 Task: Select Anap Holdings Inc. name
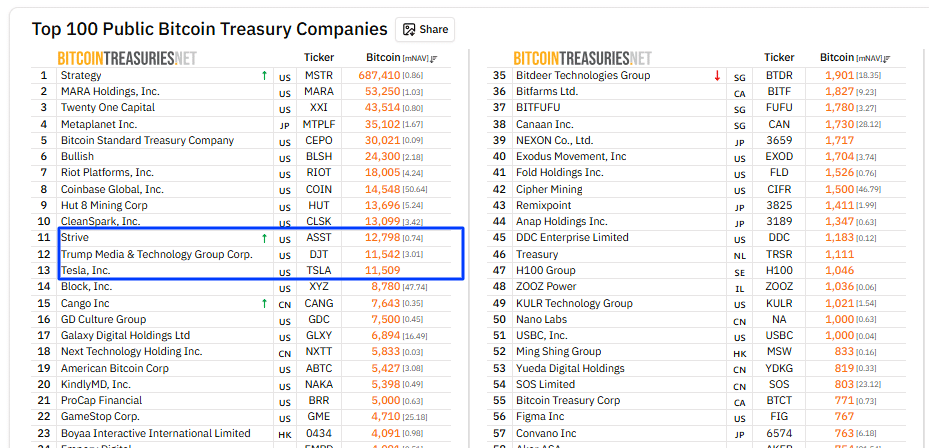562,222
